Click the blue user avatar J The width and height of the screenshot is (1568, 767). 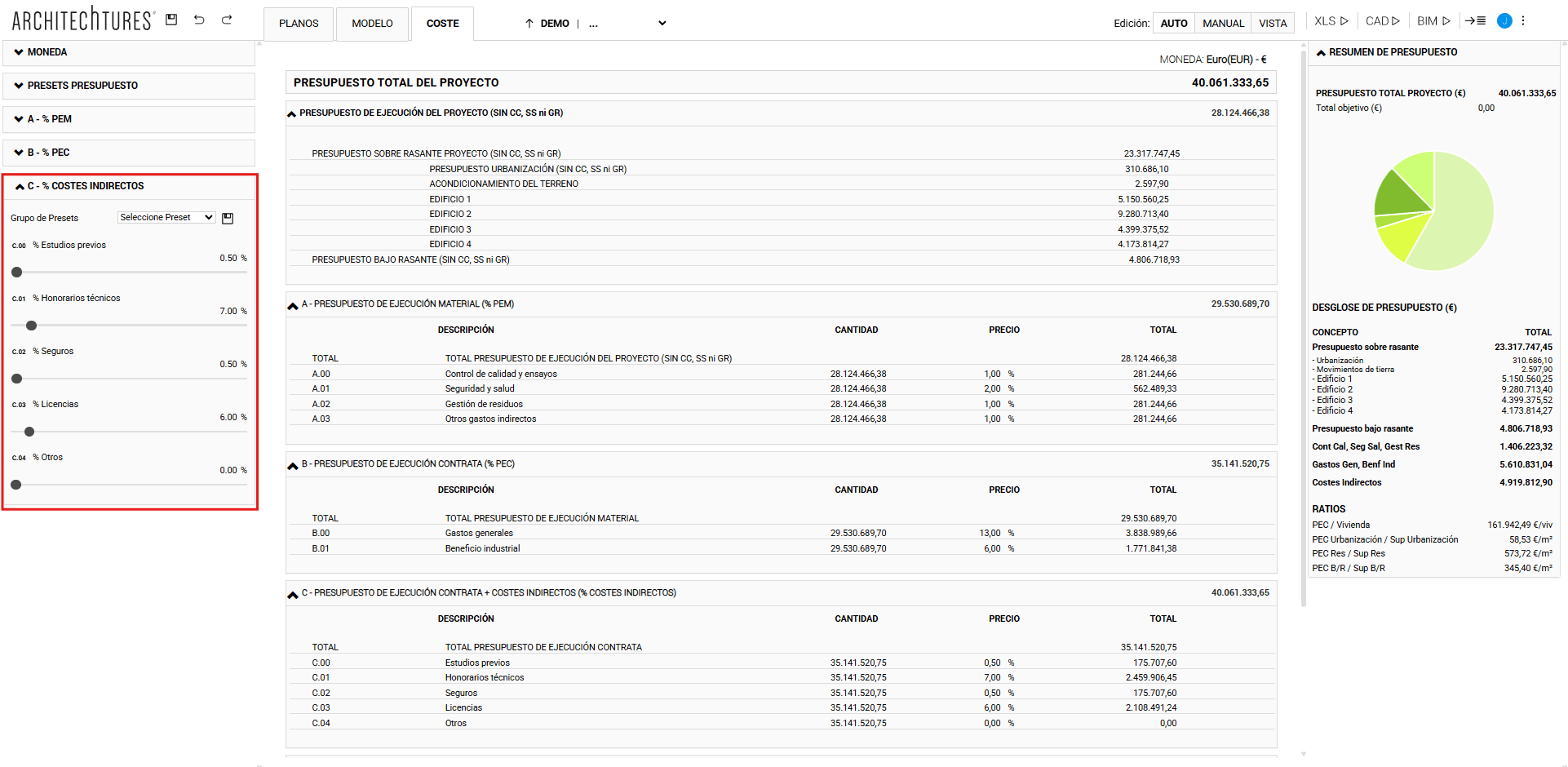coord(1504,21)
